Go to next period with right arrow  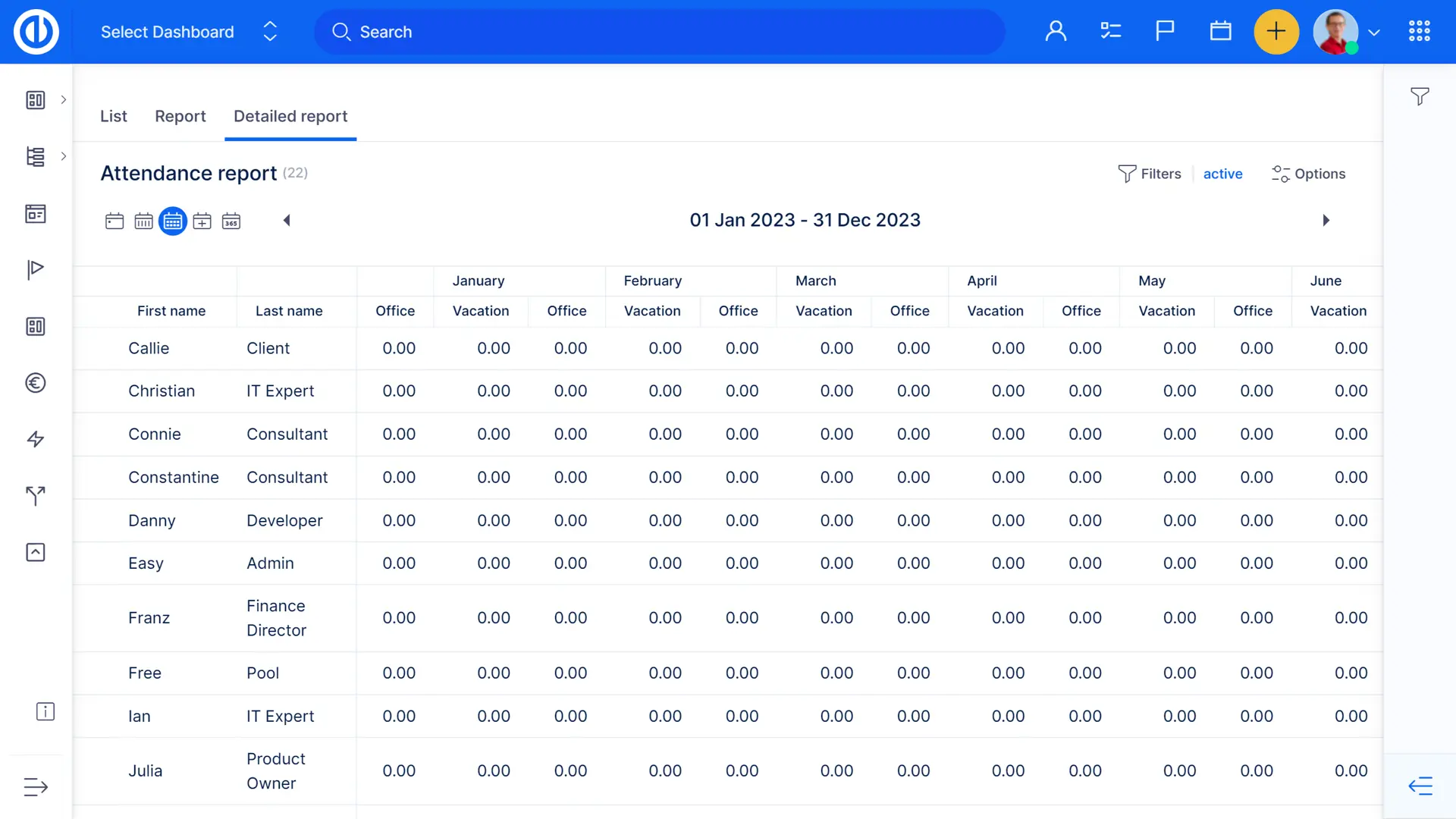[x=1326, y=221]
